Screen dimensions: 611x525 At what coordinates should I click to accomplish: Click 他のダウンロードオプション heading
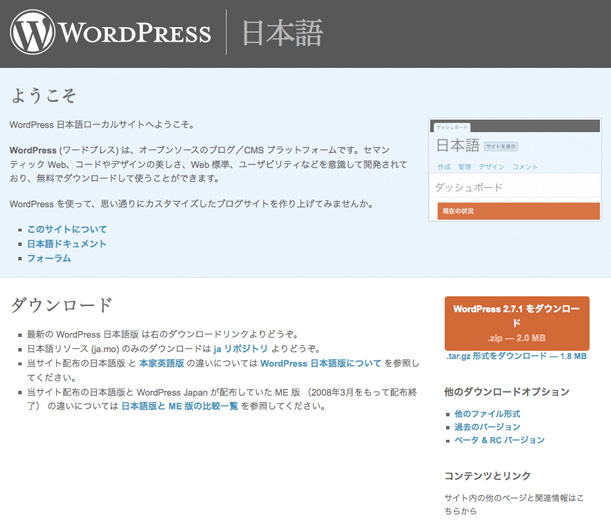coord(507,392)
